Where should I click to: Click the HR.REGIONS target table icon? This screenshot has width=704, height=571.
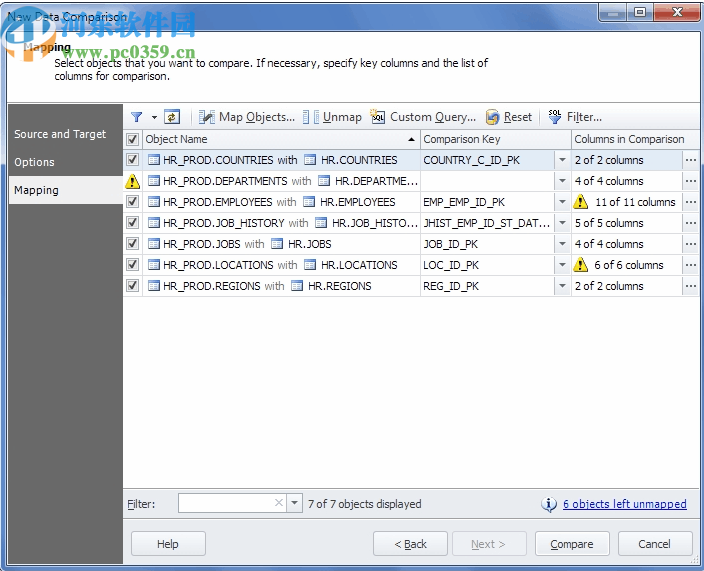pos(297,286)
